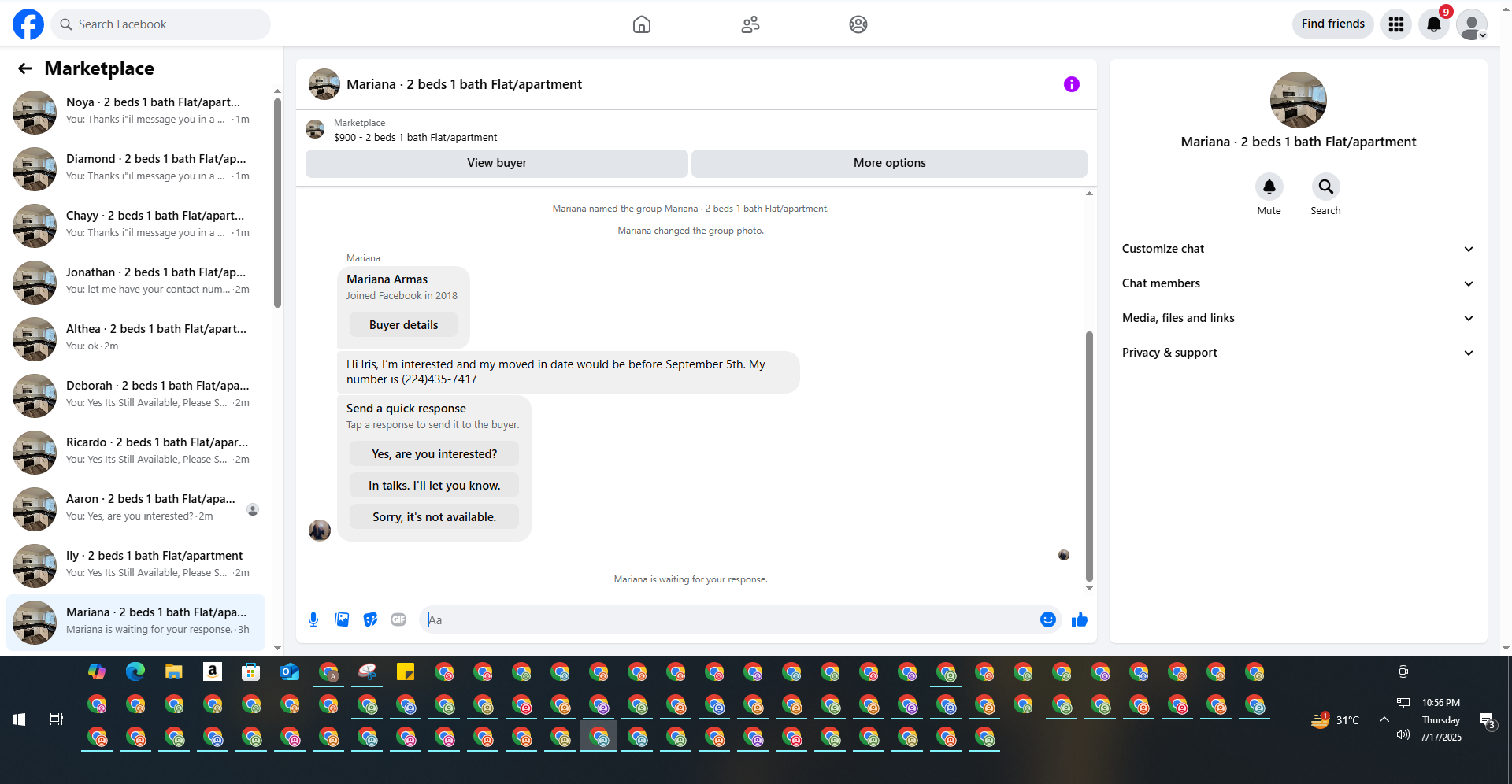Open the Friends icon in top navigation

click(x=750, y=24)
